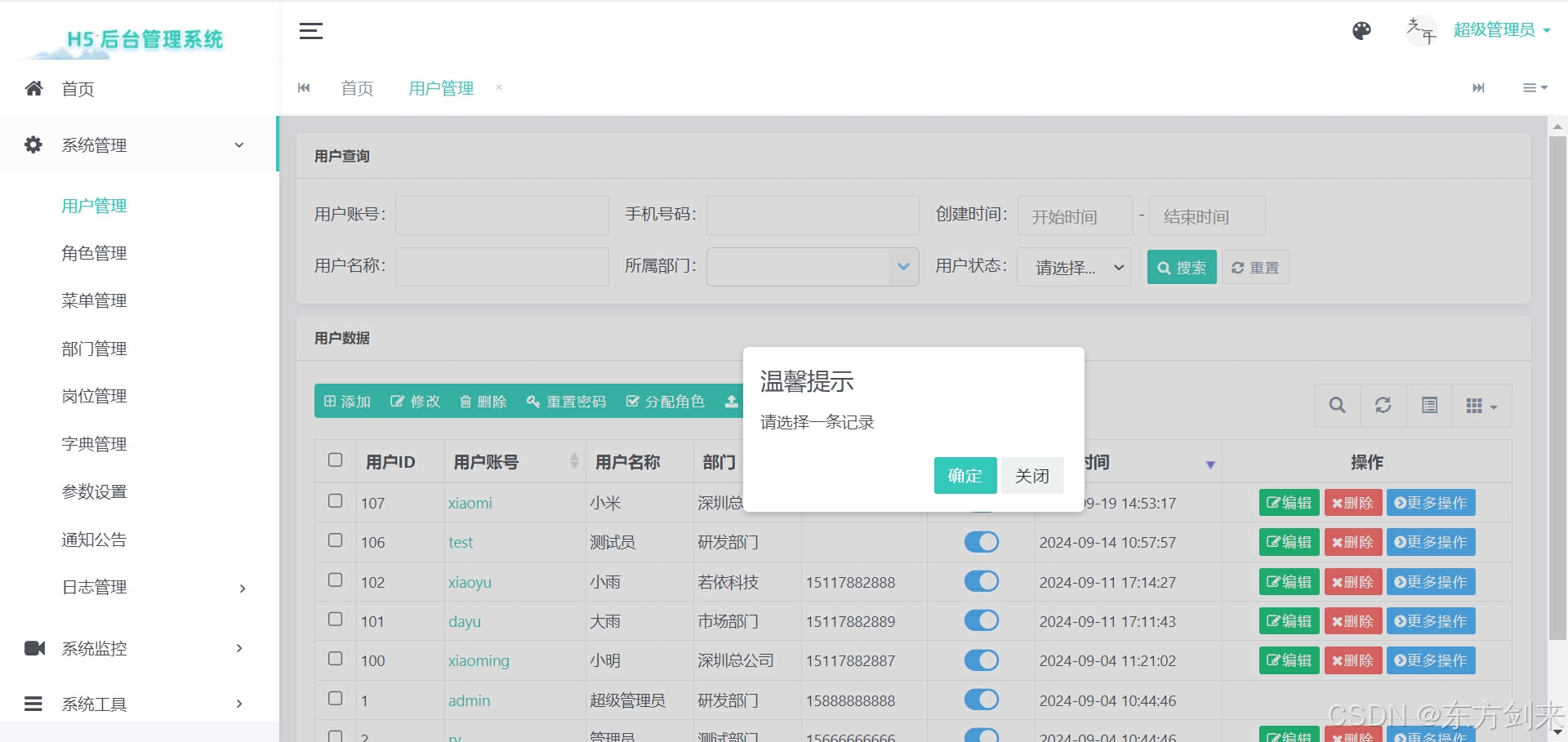Image resolution: width=1568 pixels, height=742 pixels.
Task: Open 岗位管理 in sidebar
Action: [94, 396]
